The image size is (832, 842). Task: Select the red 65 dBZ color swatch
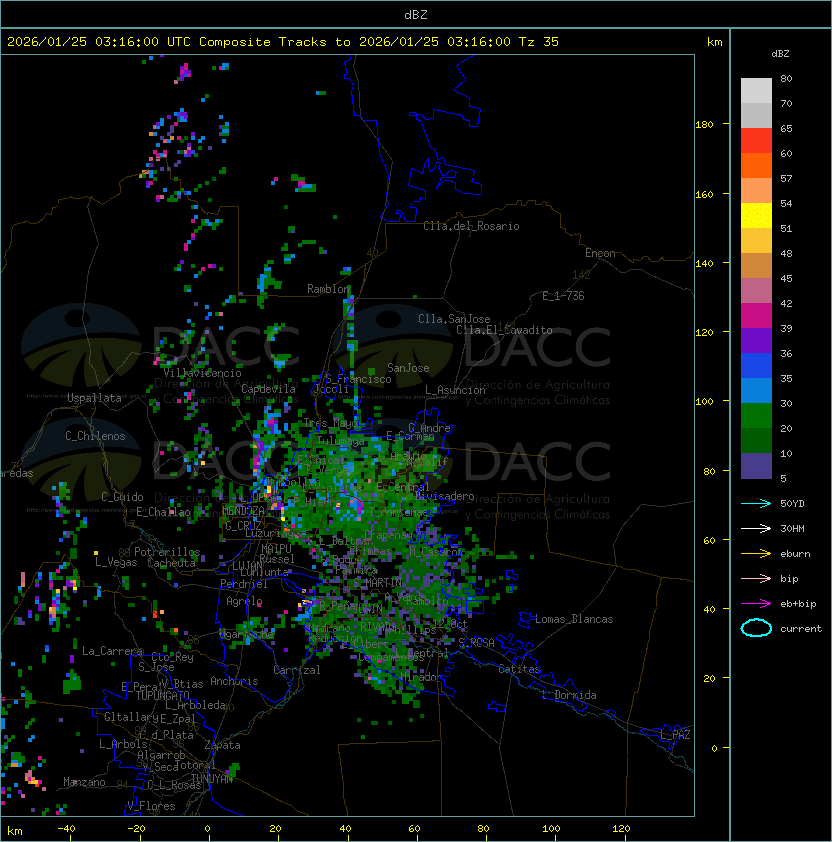pos(756,141)
